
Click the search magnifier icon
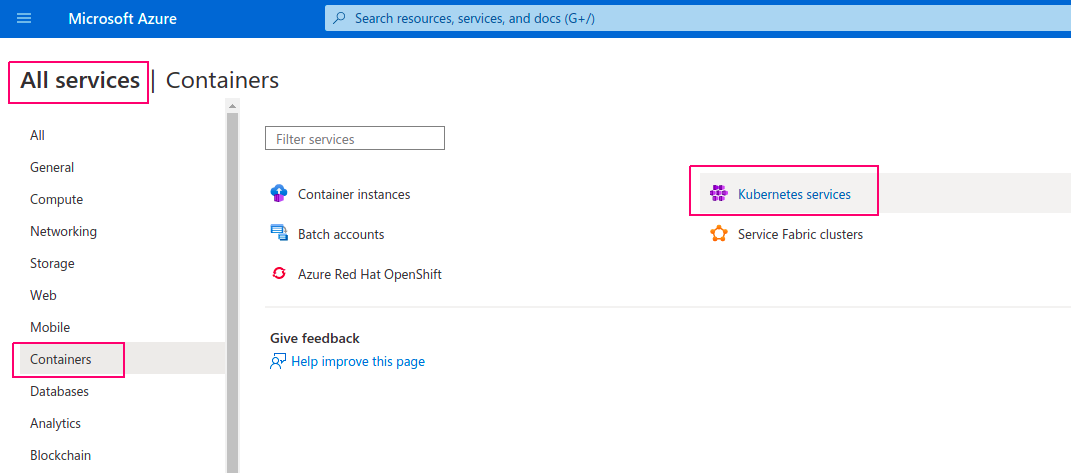(339, 18)
